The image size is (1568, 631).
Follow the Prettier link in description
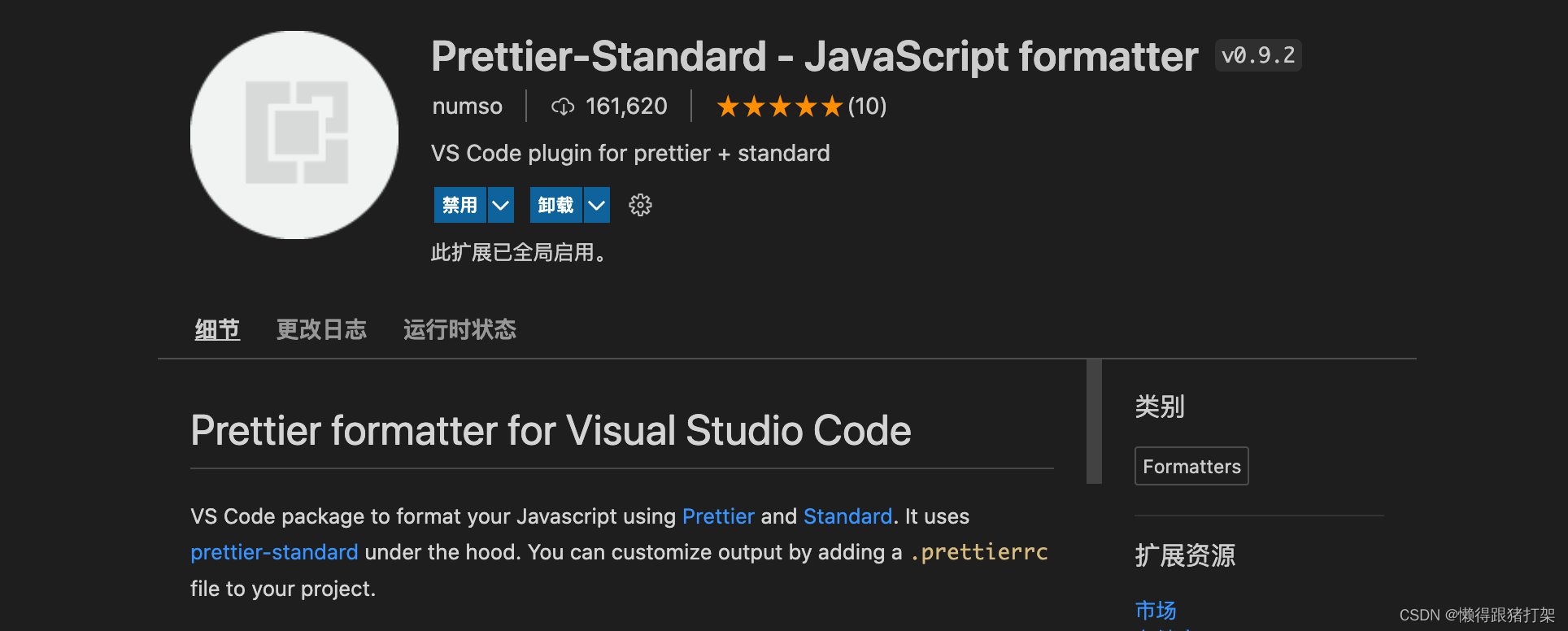point(718,516)
